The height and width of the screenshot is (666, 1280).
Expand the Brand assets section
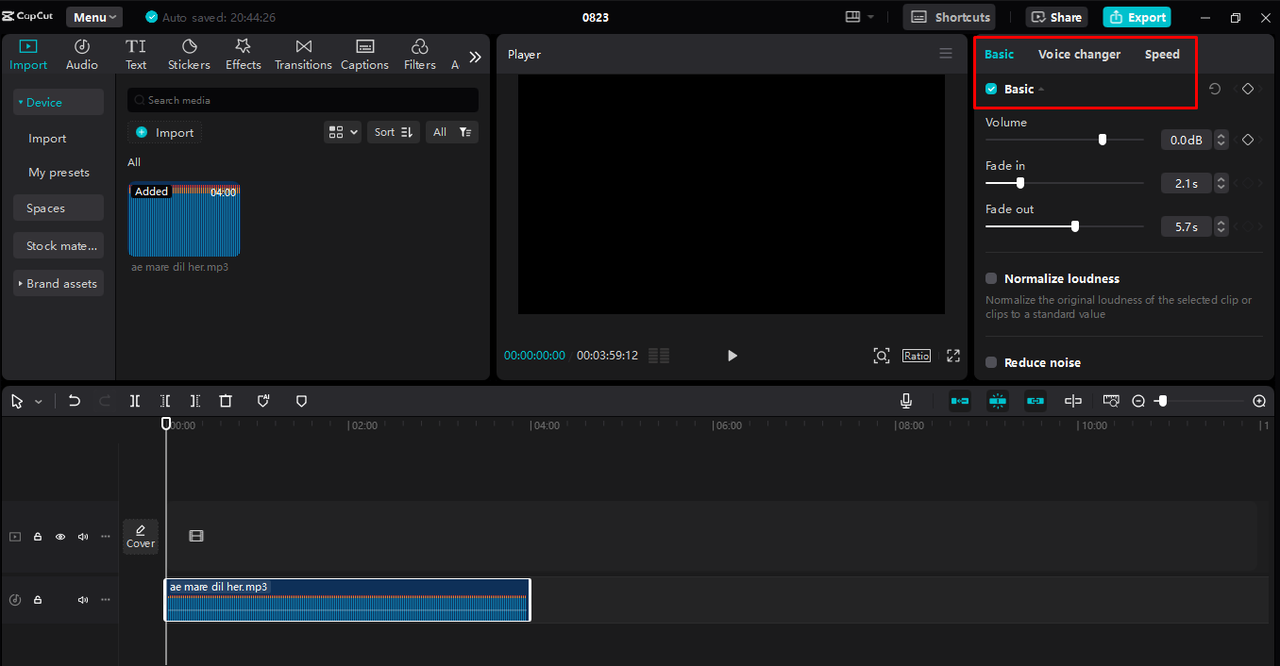click(58, 284)
